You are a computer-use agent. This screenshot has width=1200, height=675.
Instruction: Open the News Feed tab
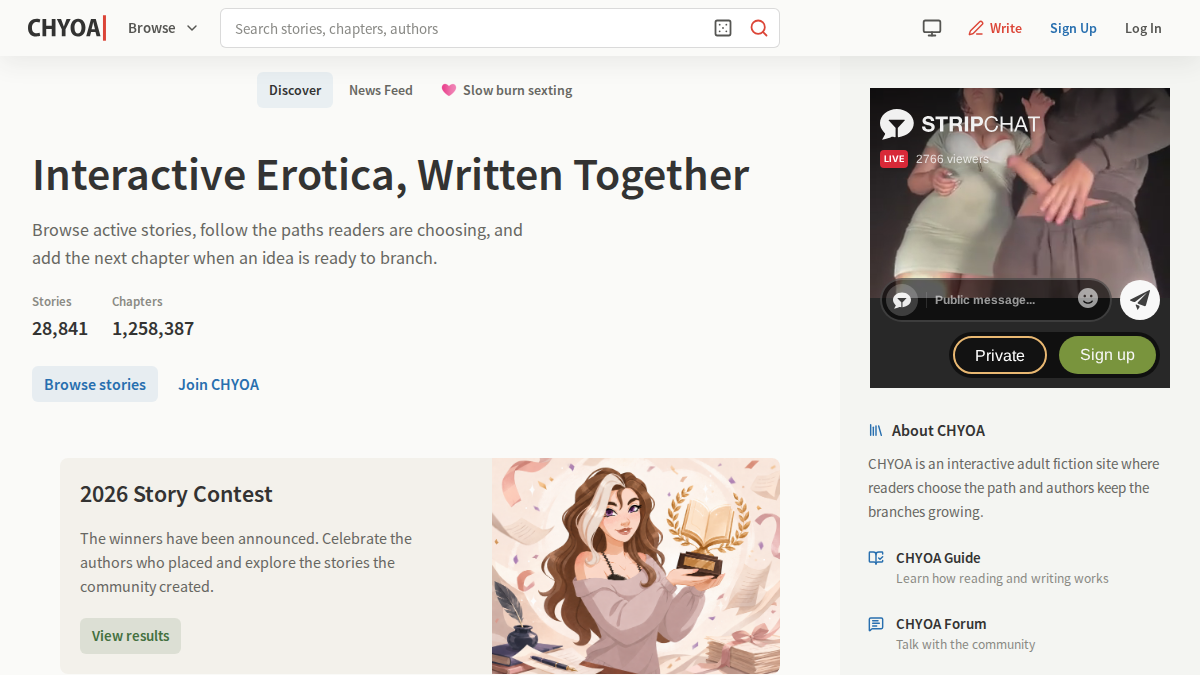(x=381, y=90)
